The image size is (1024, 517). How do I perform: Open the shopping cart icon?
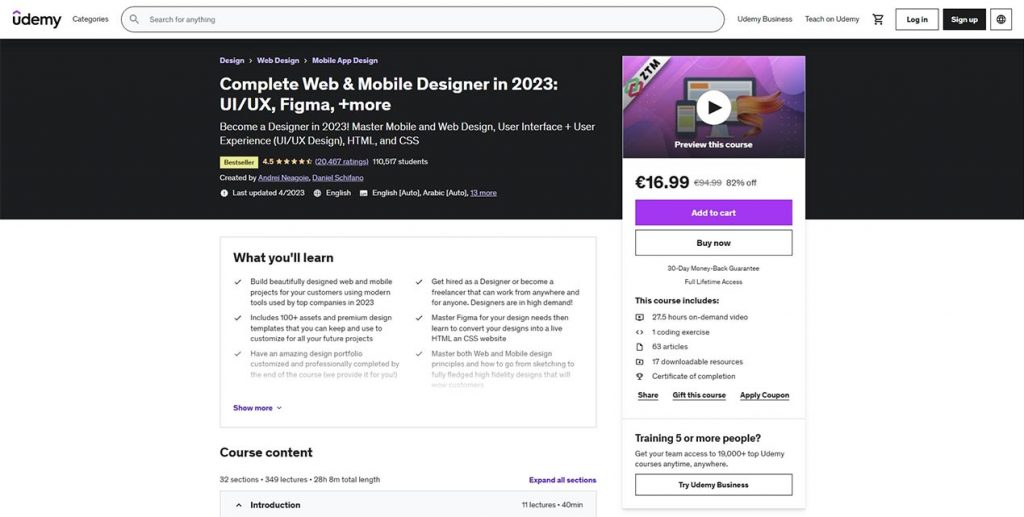coord(878,20)
